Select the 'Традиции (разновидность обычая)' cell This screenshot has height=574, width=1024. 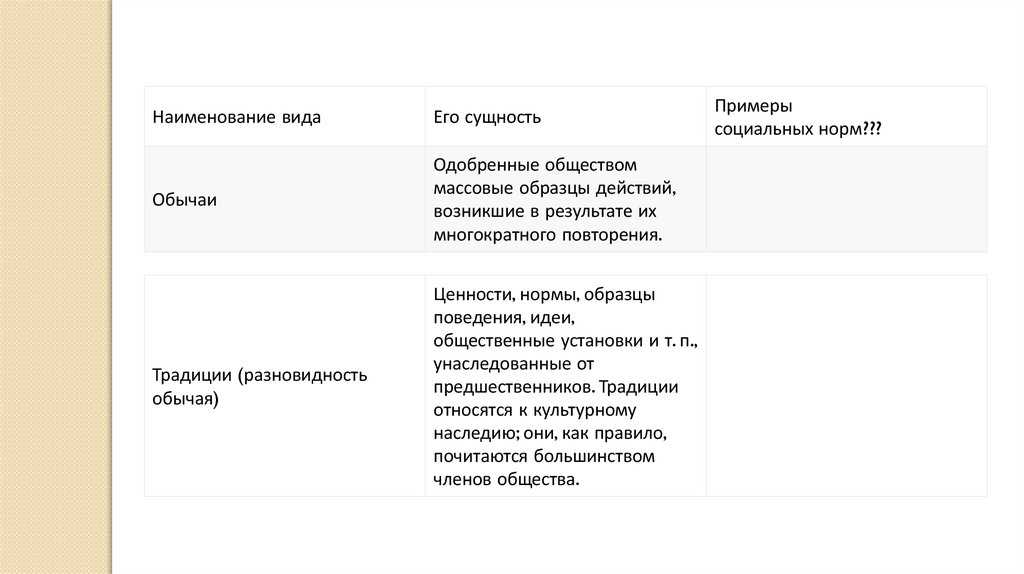(260, 386)
